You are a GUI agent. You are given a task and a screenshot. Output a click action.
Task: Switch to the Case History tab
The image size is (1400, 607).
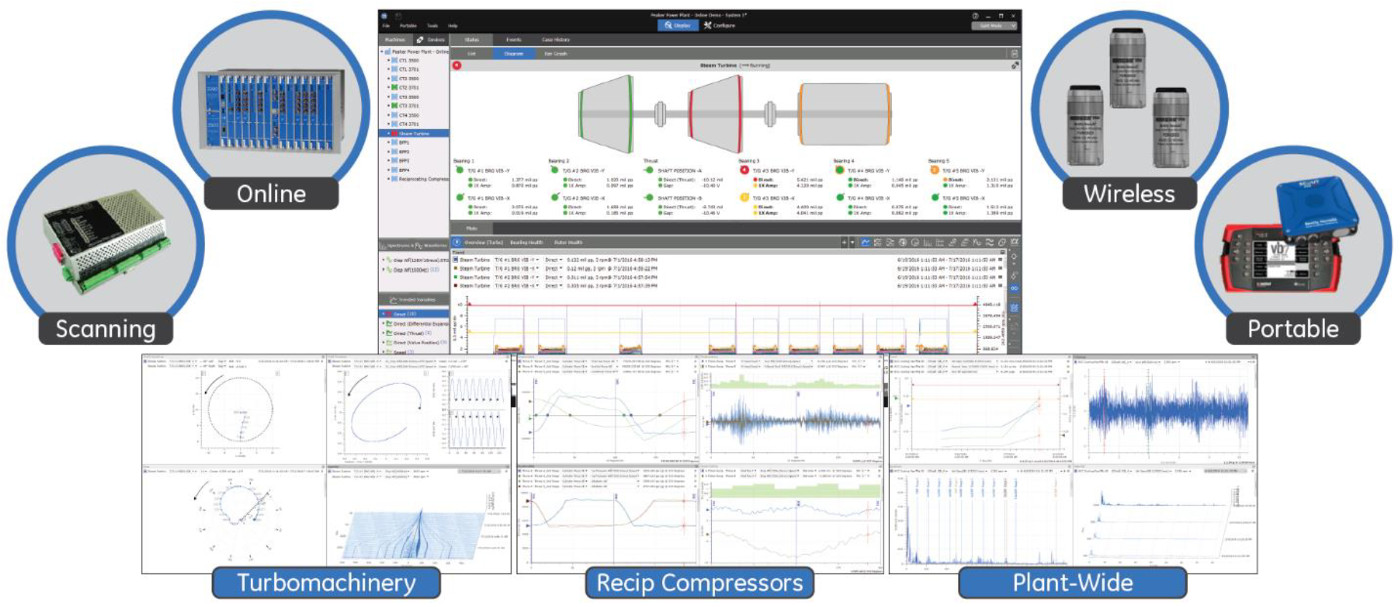[x=555, y=40]
